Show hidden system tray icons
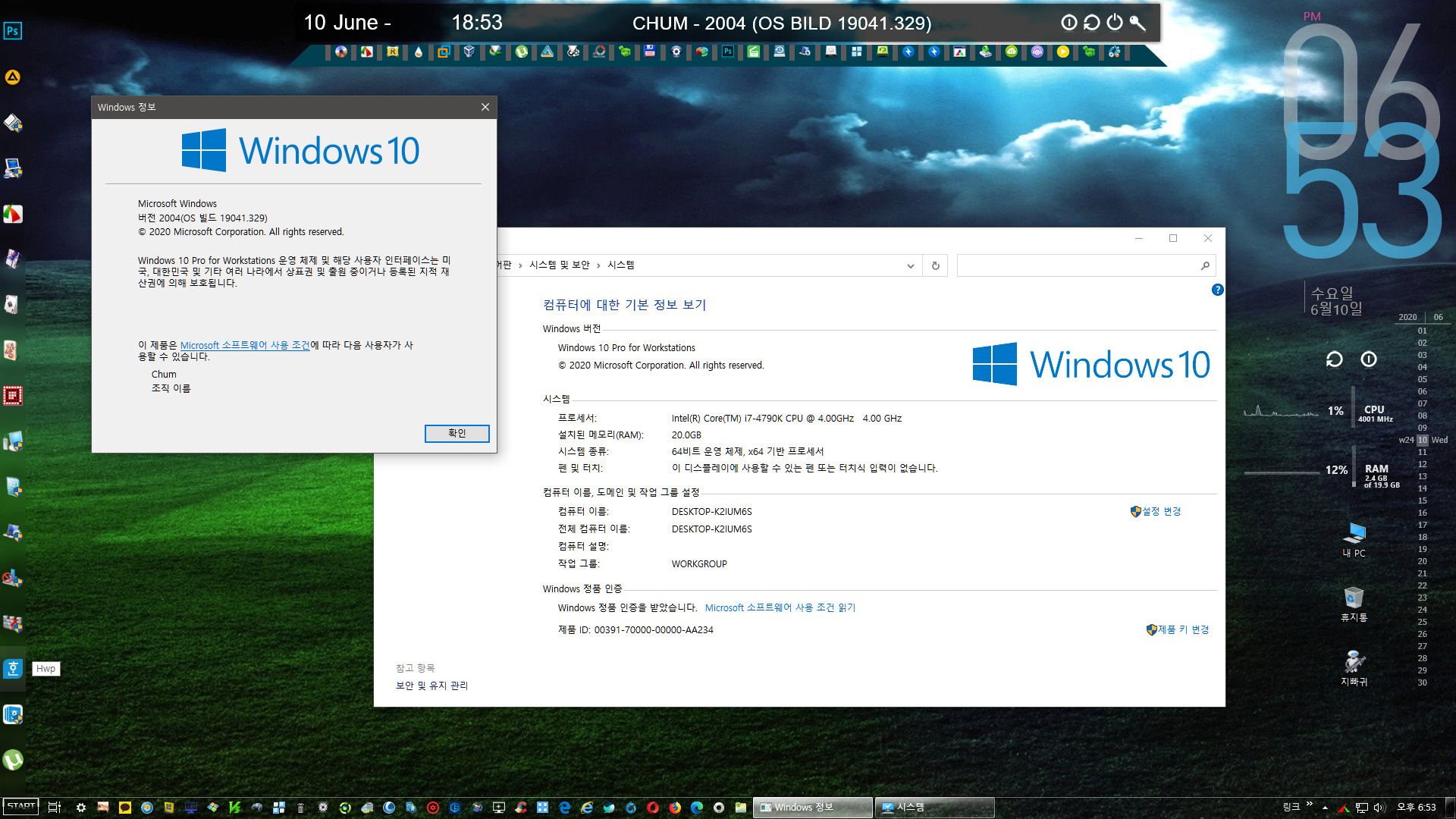 [1325, 808]
